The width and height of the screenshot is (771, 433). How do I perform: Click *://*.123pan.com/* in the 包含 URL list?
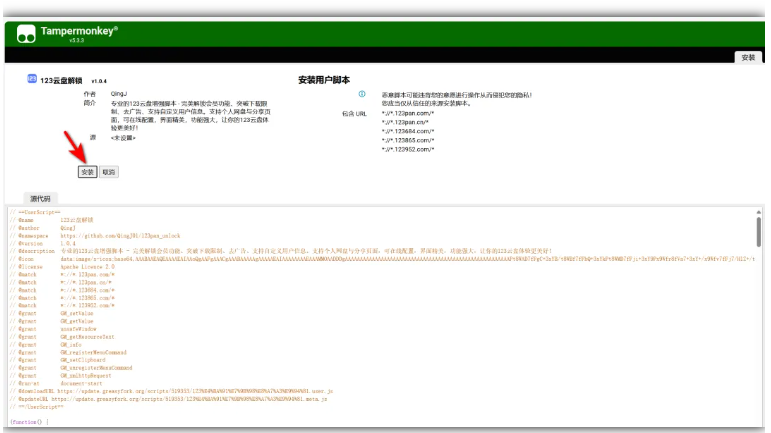[x=408, y=113]
